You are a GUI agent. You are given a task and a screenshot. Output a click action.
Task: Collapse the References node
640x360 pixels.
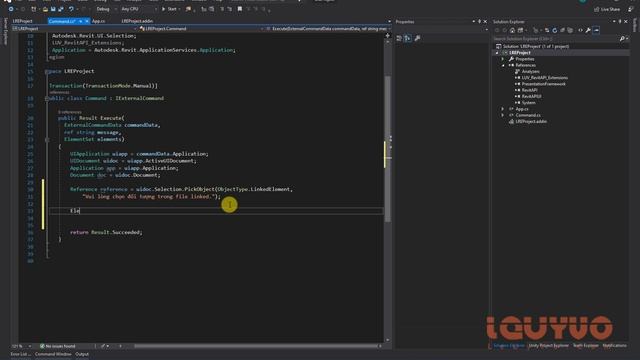click(x=503, y=65)
